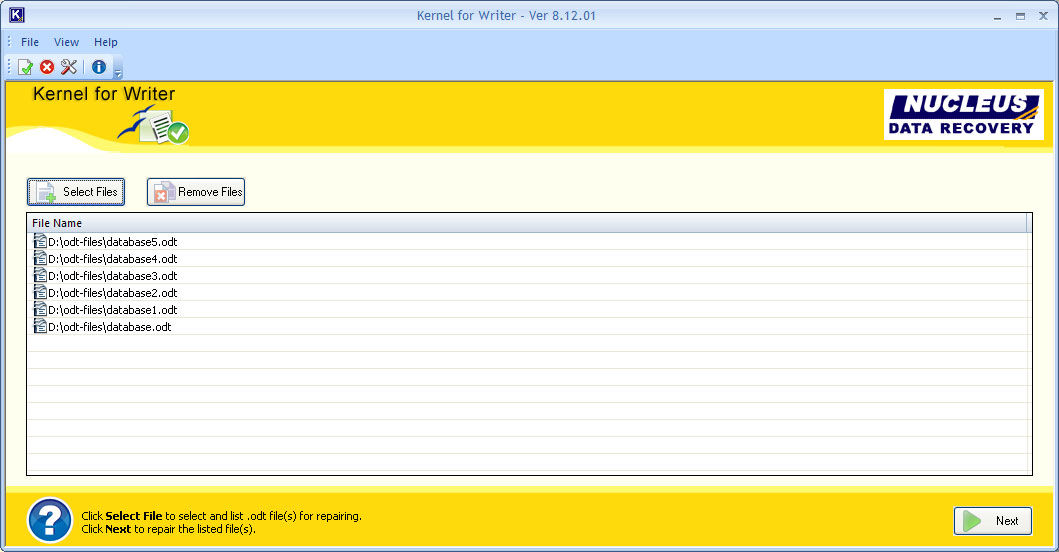Click the document-with-checkmark toolbar icon
1059x552 pixels.
(25, 67)
